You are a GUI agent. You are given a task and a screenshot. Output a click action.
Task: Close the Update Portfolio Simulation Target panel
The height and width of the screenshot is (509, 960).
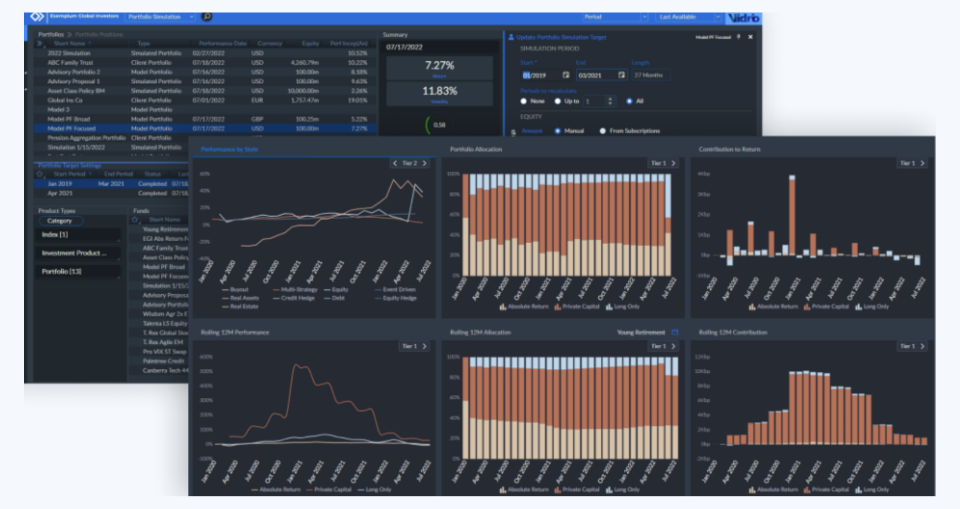click(x=750, y=37)
